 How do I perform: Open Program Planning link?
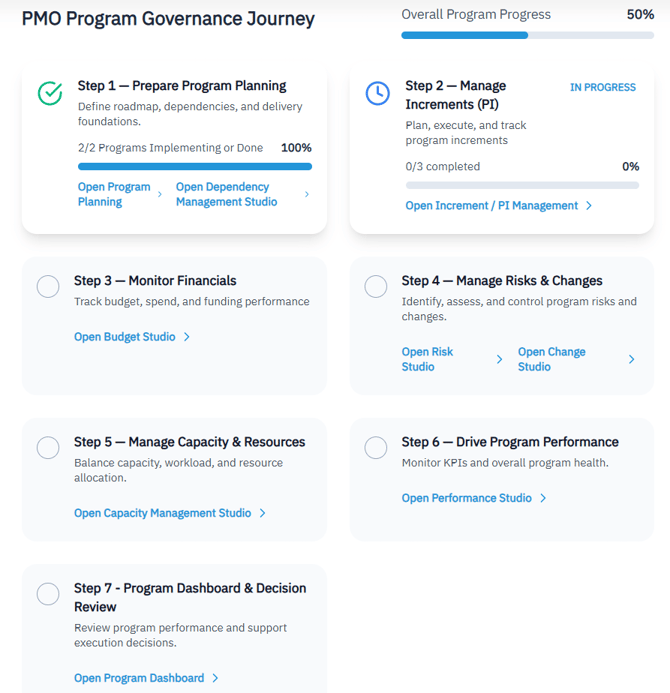point(114,194)
